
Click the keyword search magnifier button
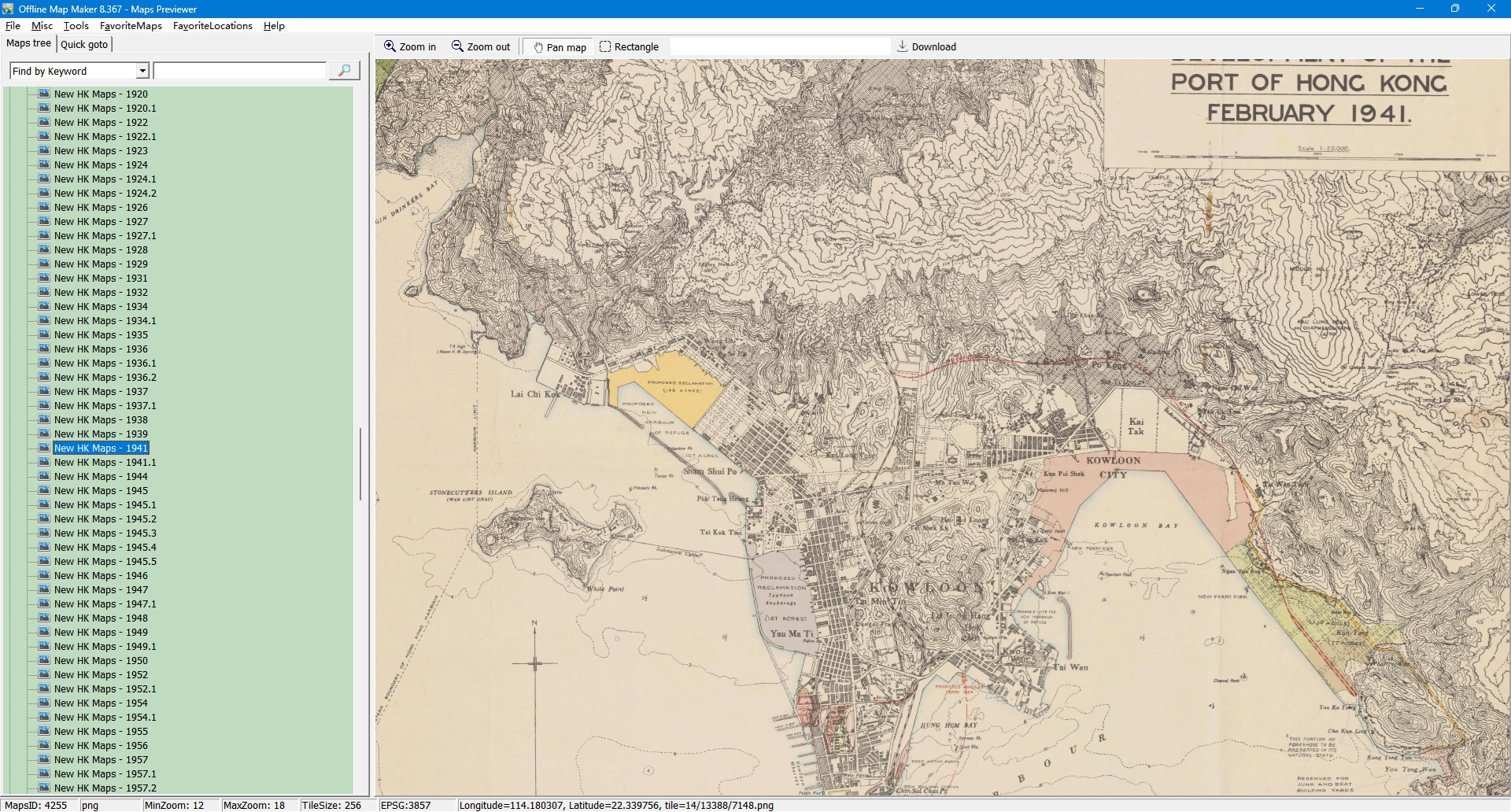pyautogui.click(x=344, y=71)
